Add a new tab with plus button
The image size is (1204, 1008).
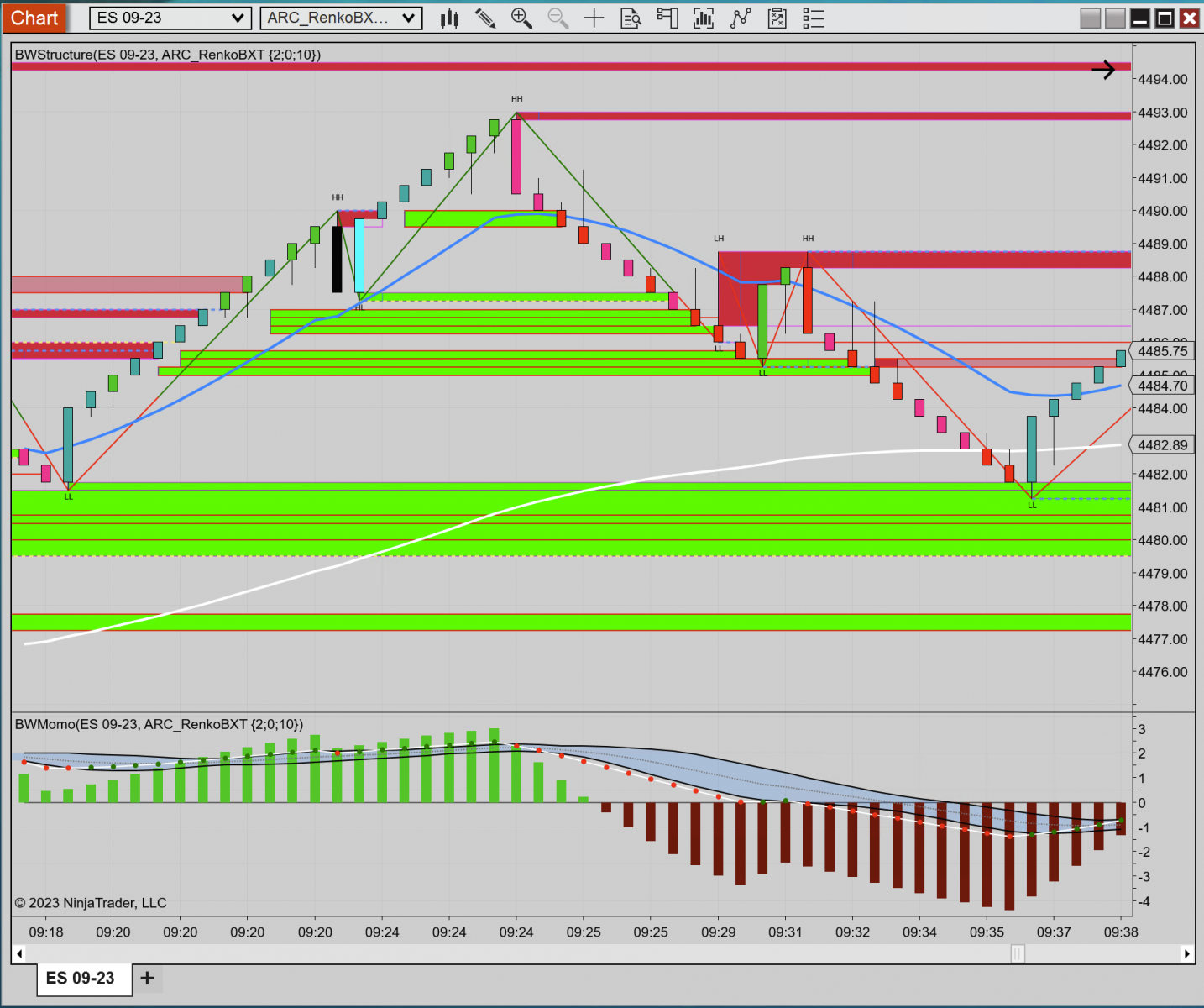click(x=147, y=978)
